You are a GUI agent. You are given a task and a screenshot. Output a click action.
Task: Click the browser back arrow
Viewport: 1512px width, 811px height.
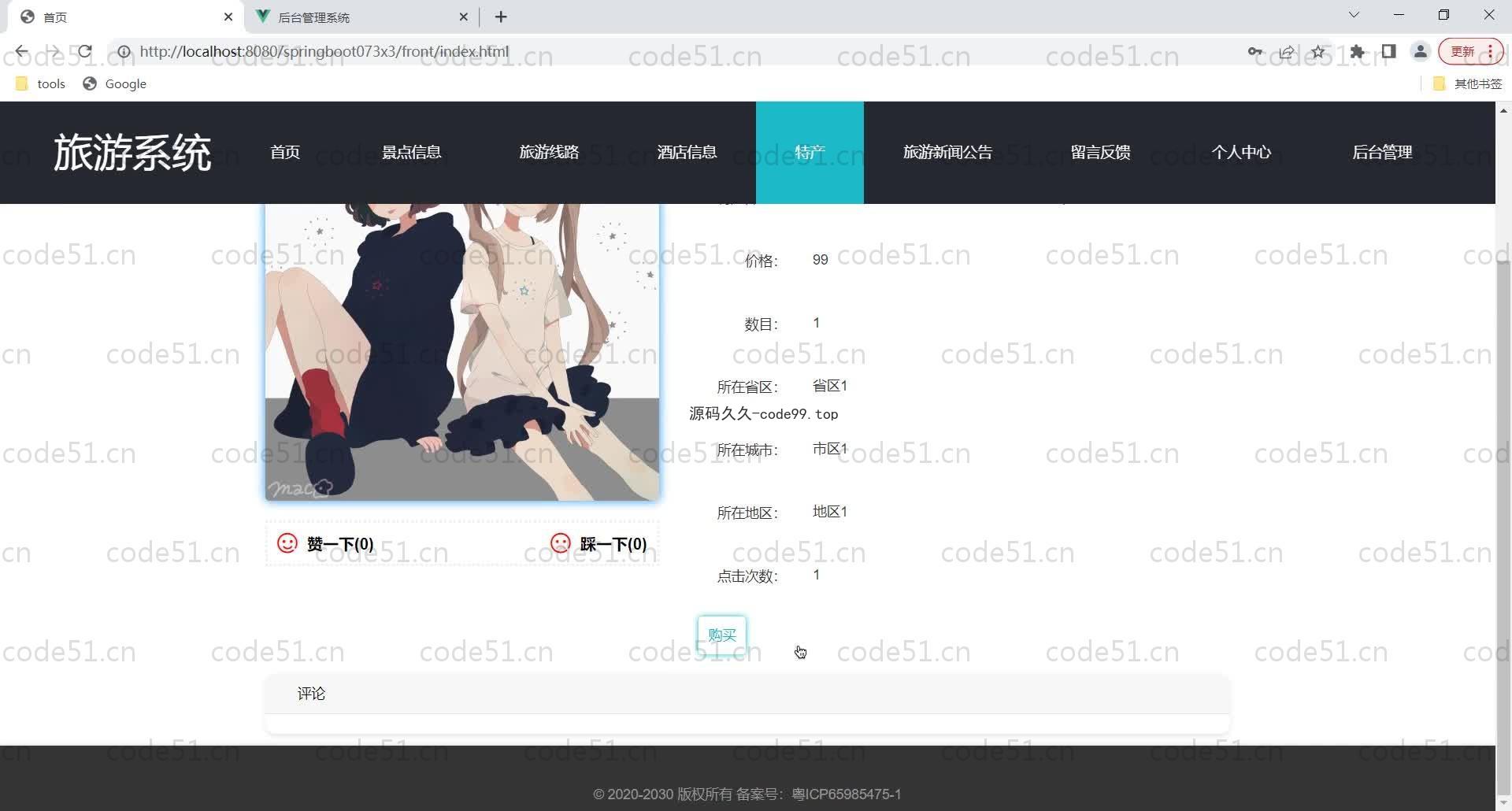[21, 52]
